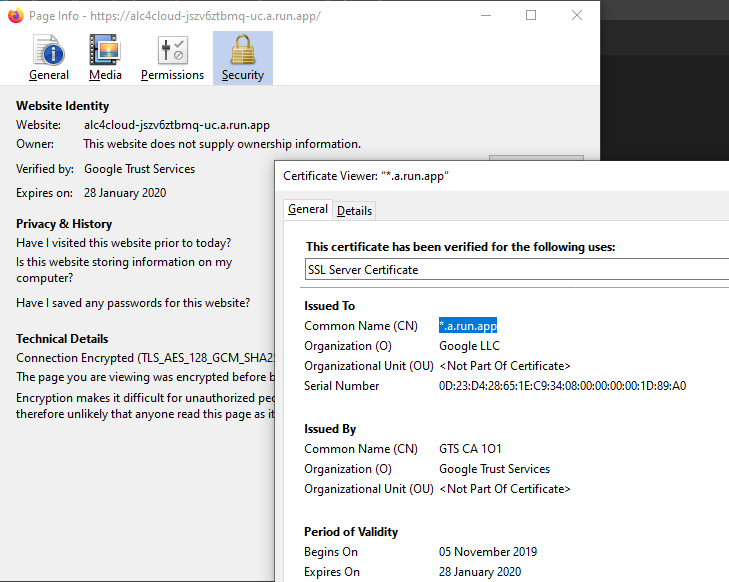Click Issued By Organizational Unit value
The image size is (729, 582).
coord(505,489)
